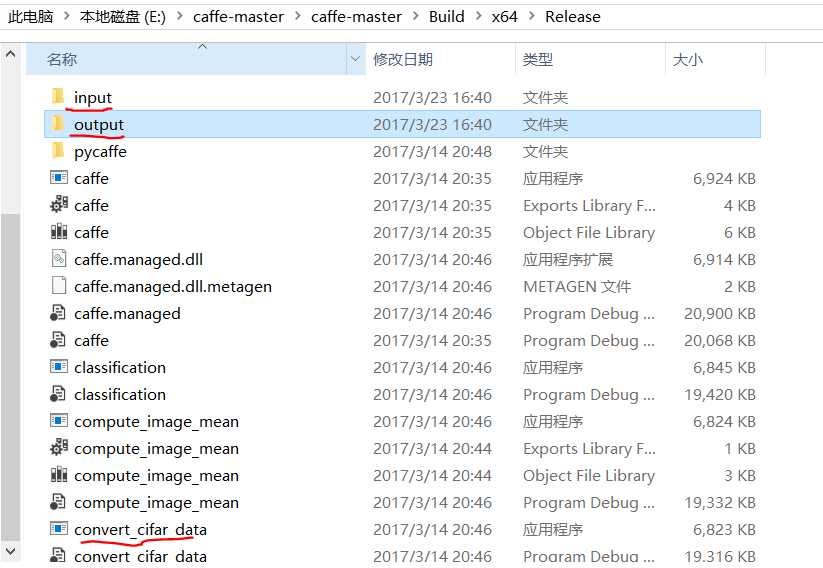Screen dimensions: 823x568
Task: Click the classification Program Debug icon
Action: tap(58, 394)
